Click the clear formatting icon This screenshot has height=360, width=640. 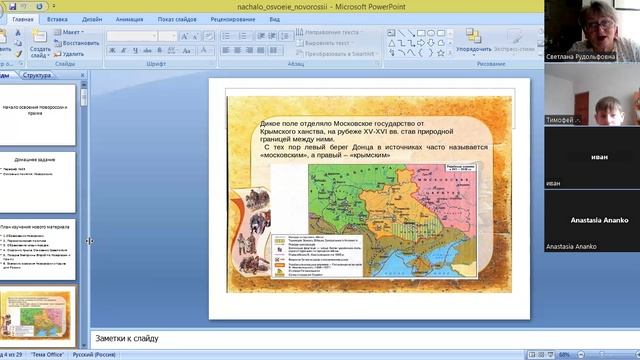click(209, 36)
